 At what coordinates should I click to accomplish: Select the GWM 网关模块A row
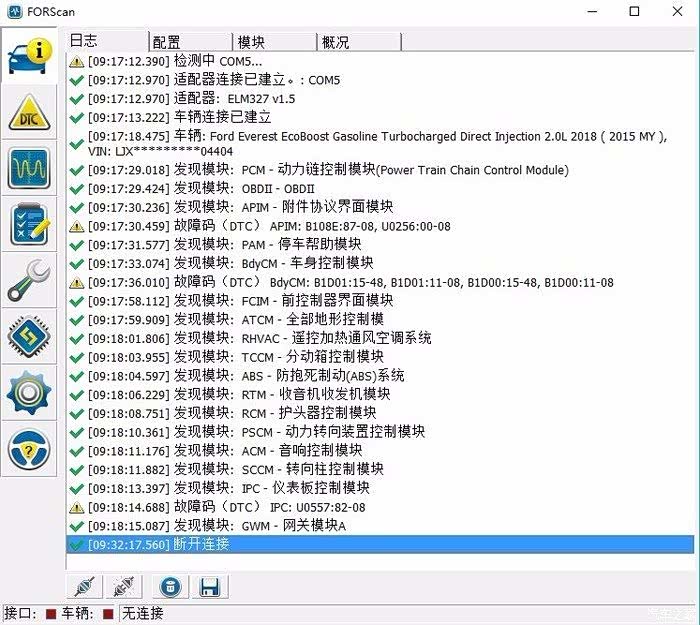pos(380,526)
